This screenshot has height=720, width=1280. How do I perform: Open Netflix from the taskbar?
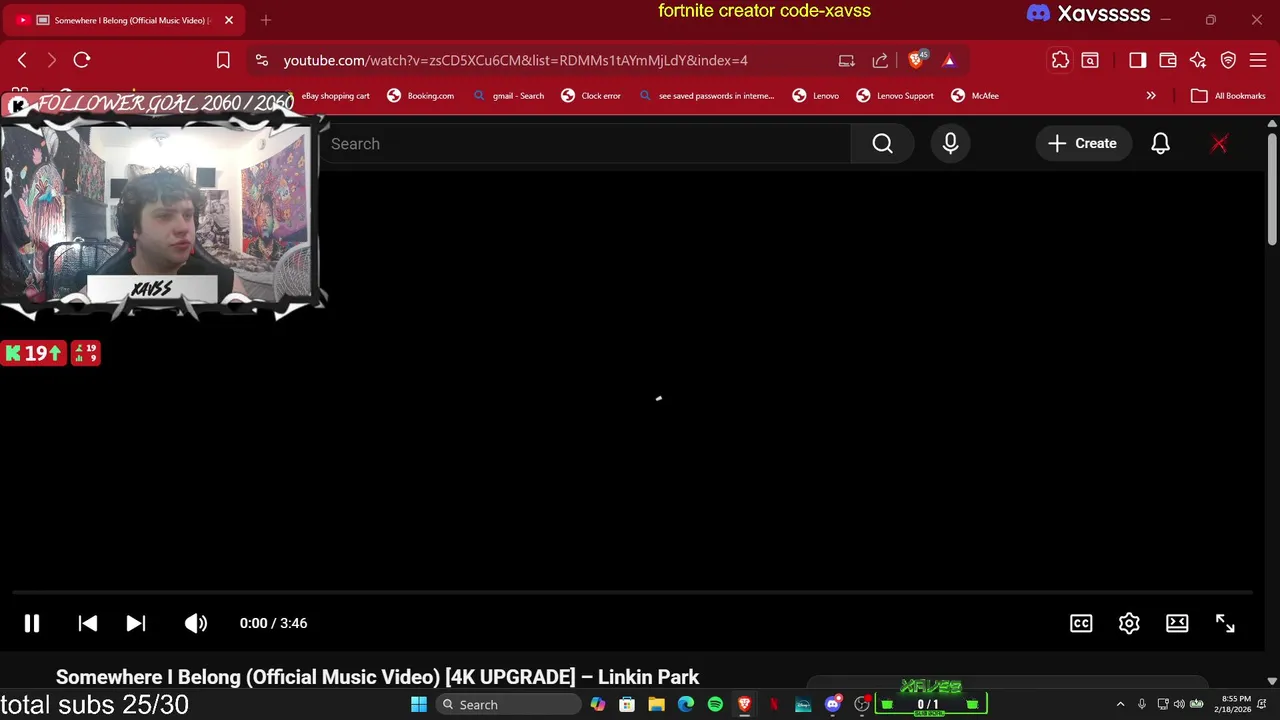tap(774, 705)
